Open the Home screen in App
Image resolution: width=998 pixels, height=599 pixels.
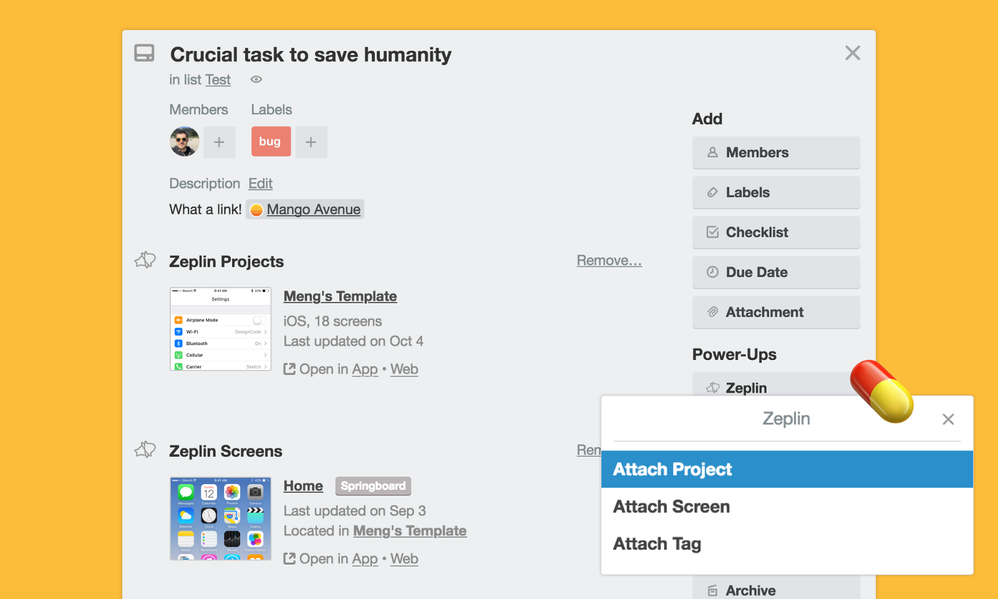tap(365, 559)
